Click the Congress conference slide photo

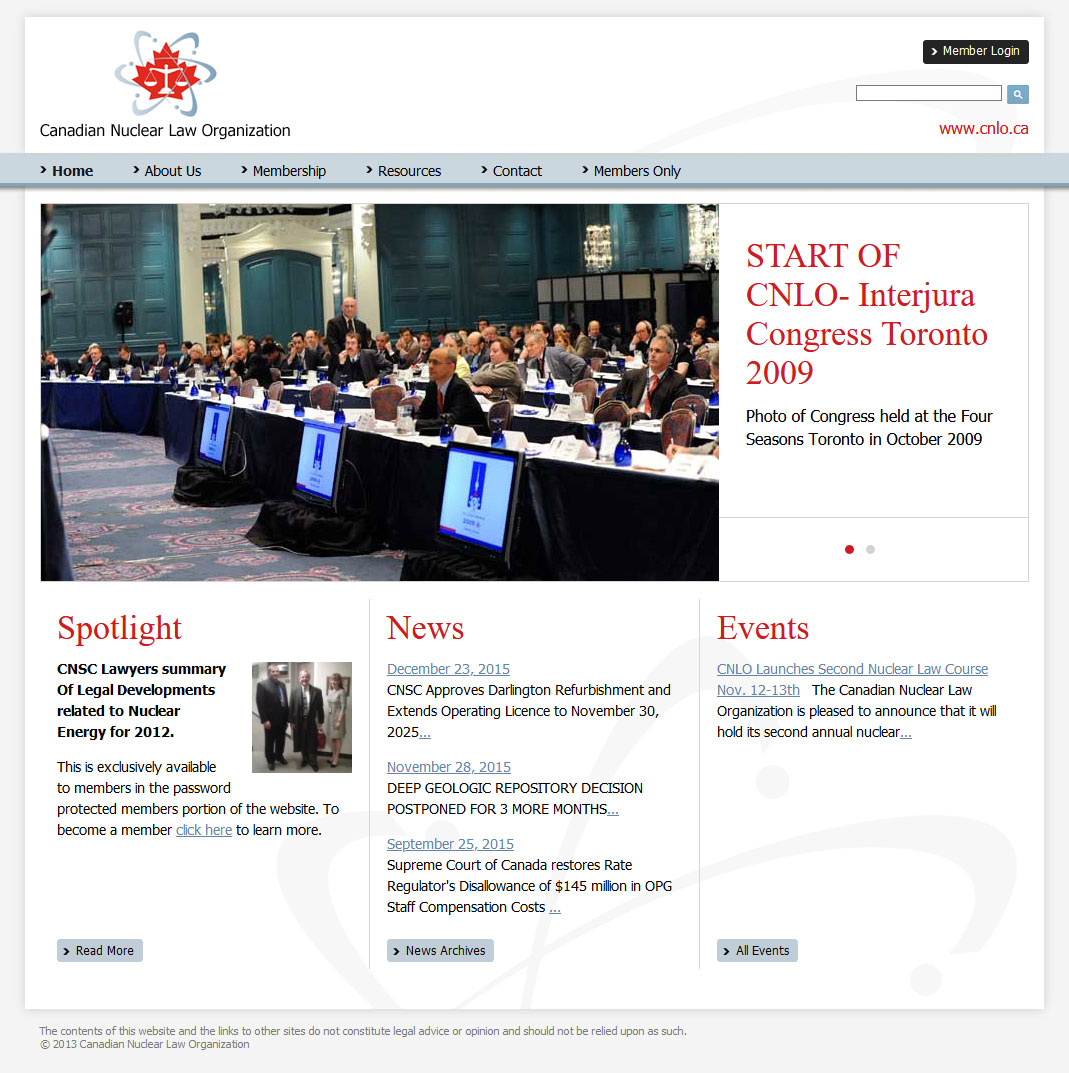pos(380,392)
